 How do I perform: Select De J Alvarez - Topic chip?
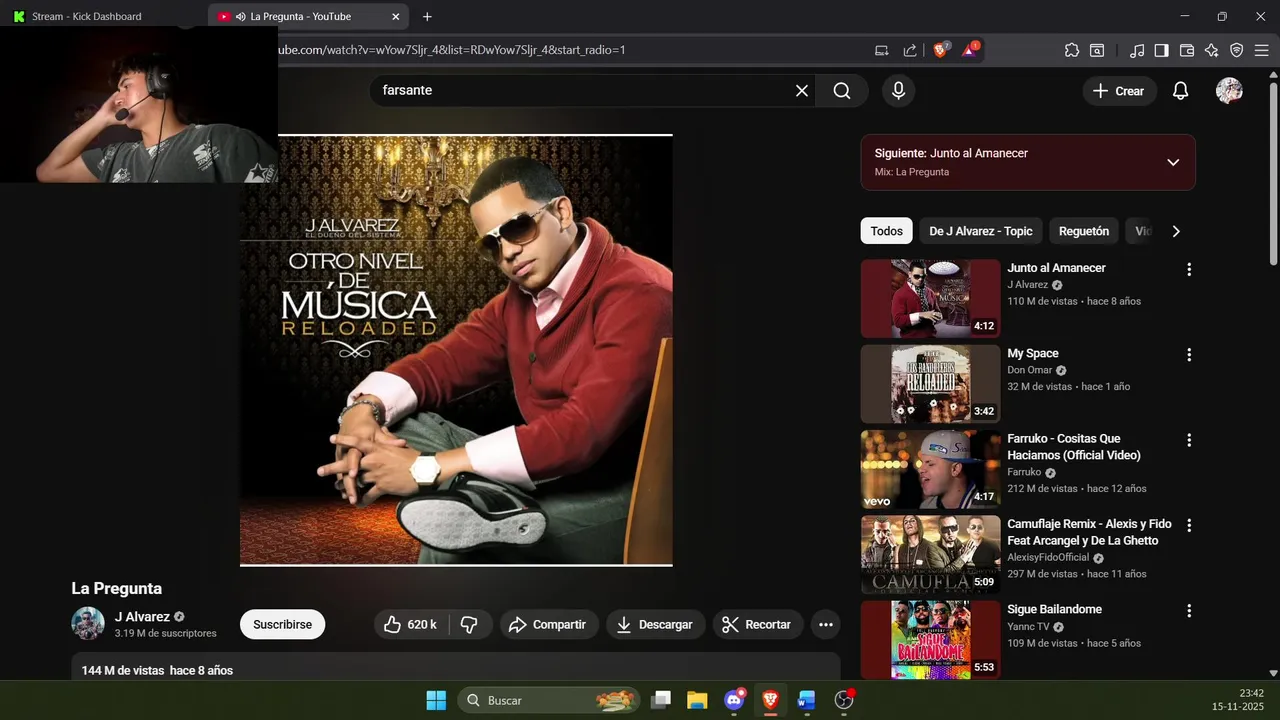pos(980,231)
